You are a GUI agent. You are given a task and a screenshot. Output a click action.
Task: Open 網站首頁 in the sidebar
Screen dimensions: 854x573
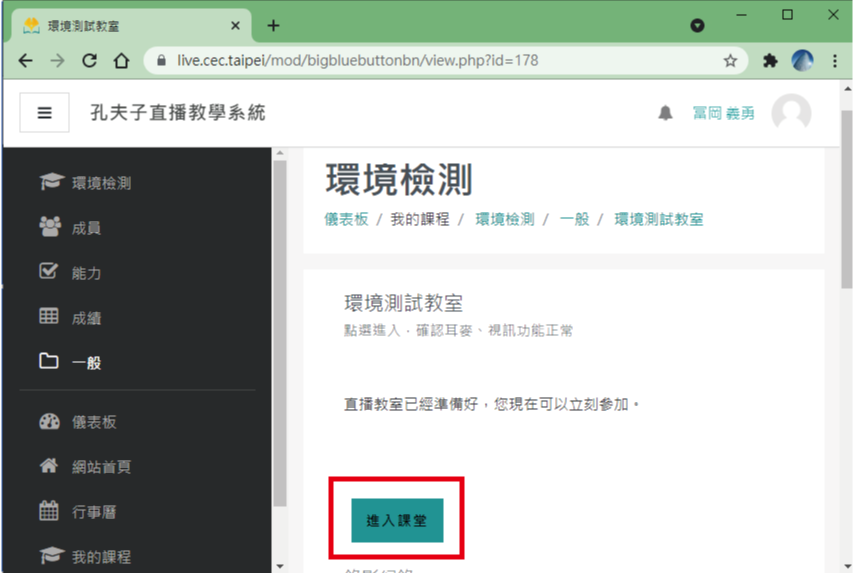pyautogui.click(x=101, y=467)
